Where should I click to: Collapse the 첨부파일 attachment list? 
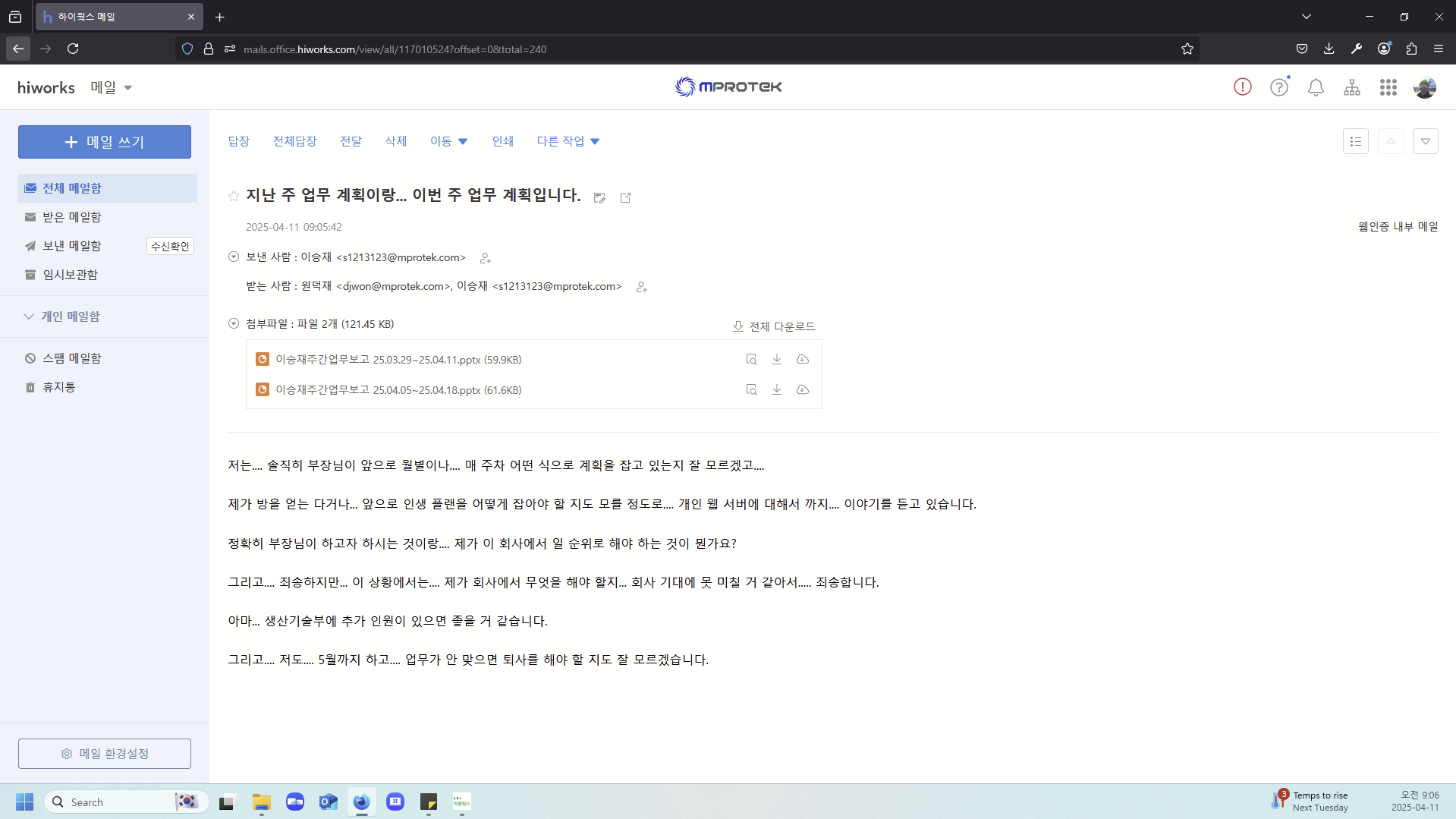pos(234,323)
